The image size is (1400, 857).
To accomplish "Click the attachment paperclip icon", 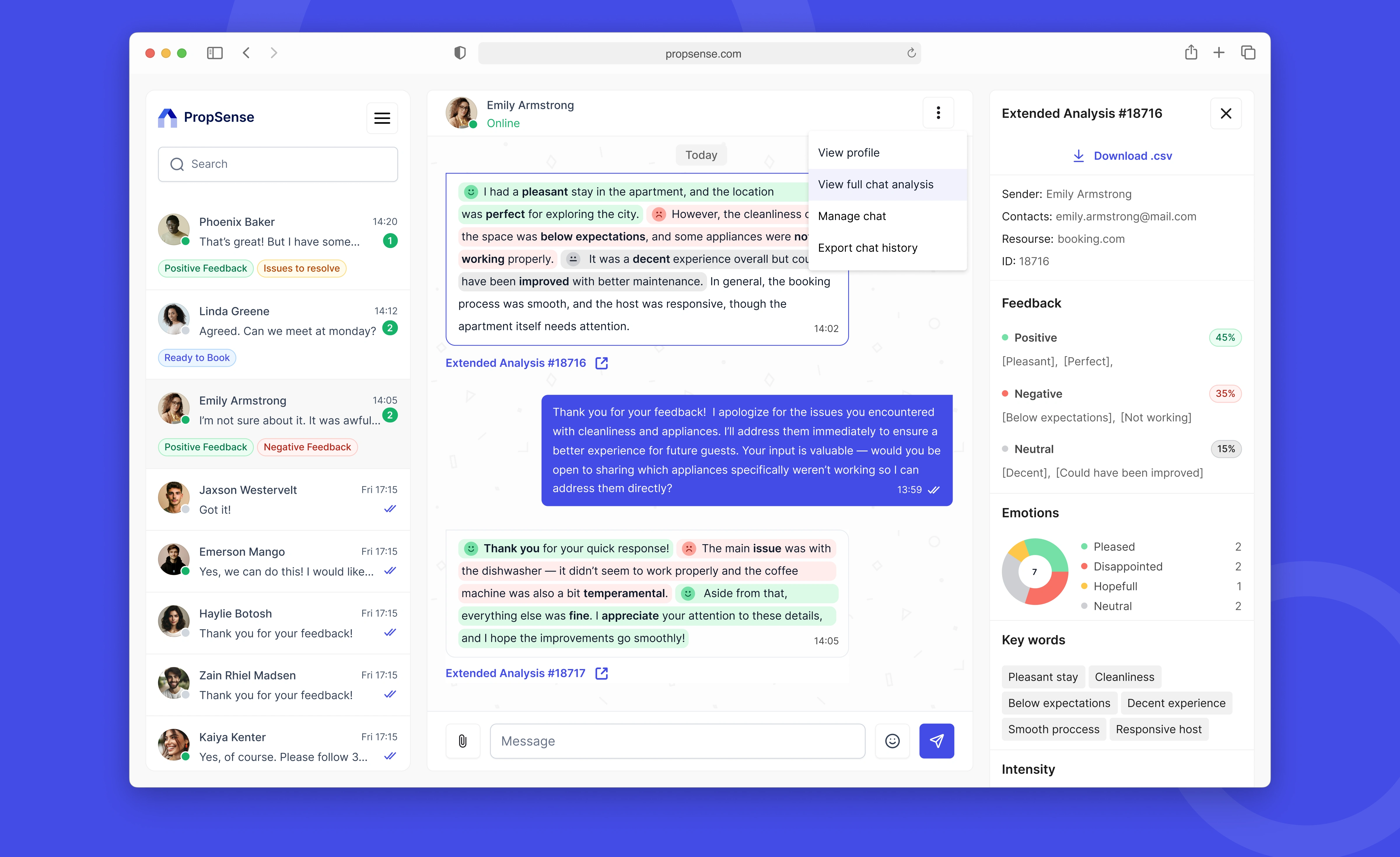I will pos(463,741).
